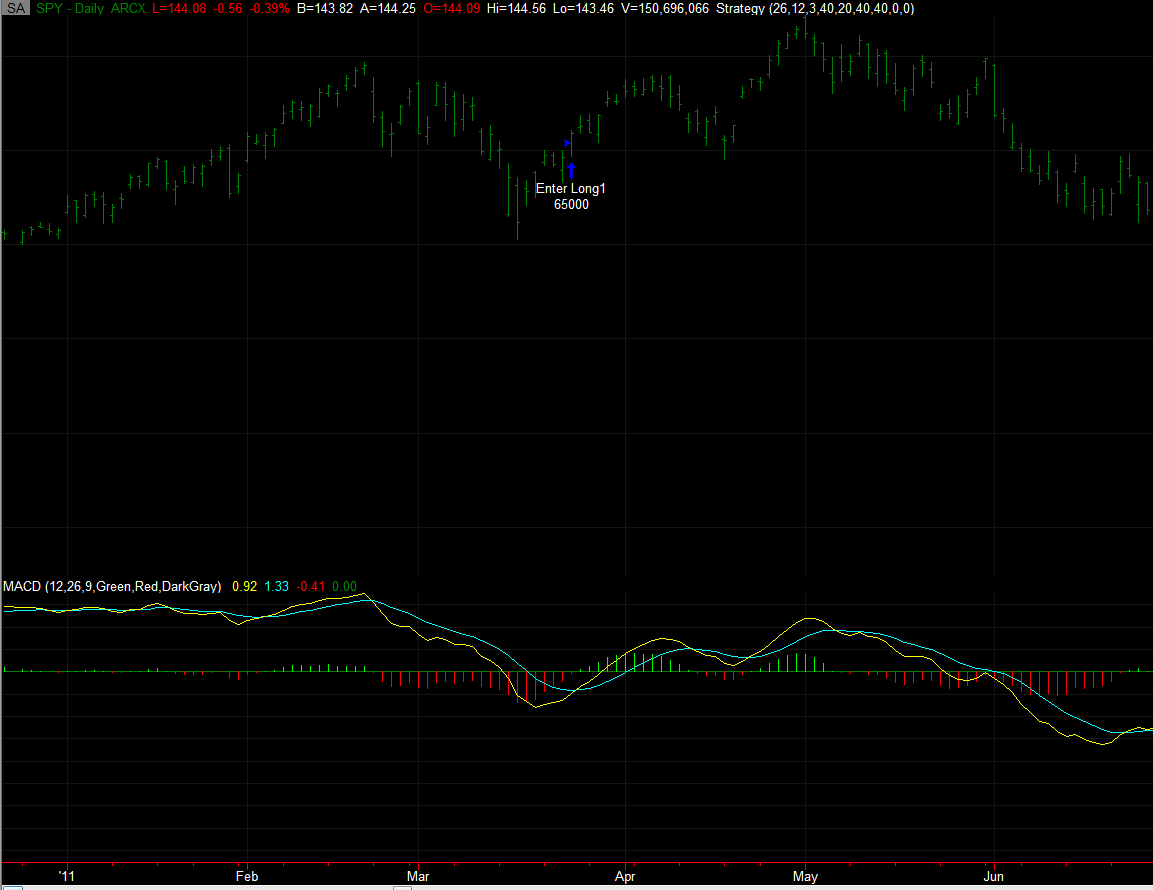Viewport: 1153px width, 890px height.
Task: Click the green zero line value '0.00'
Action: pos(344,586)
